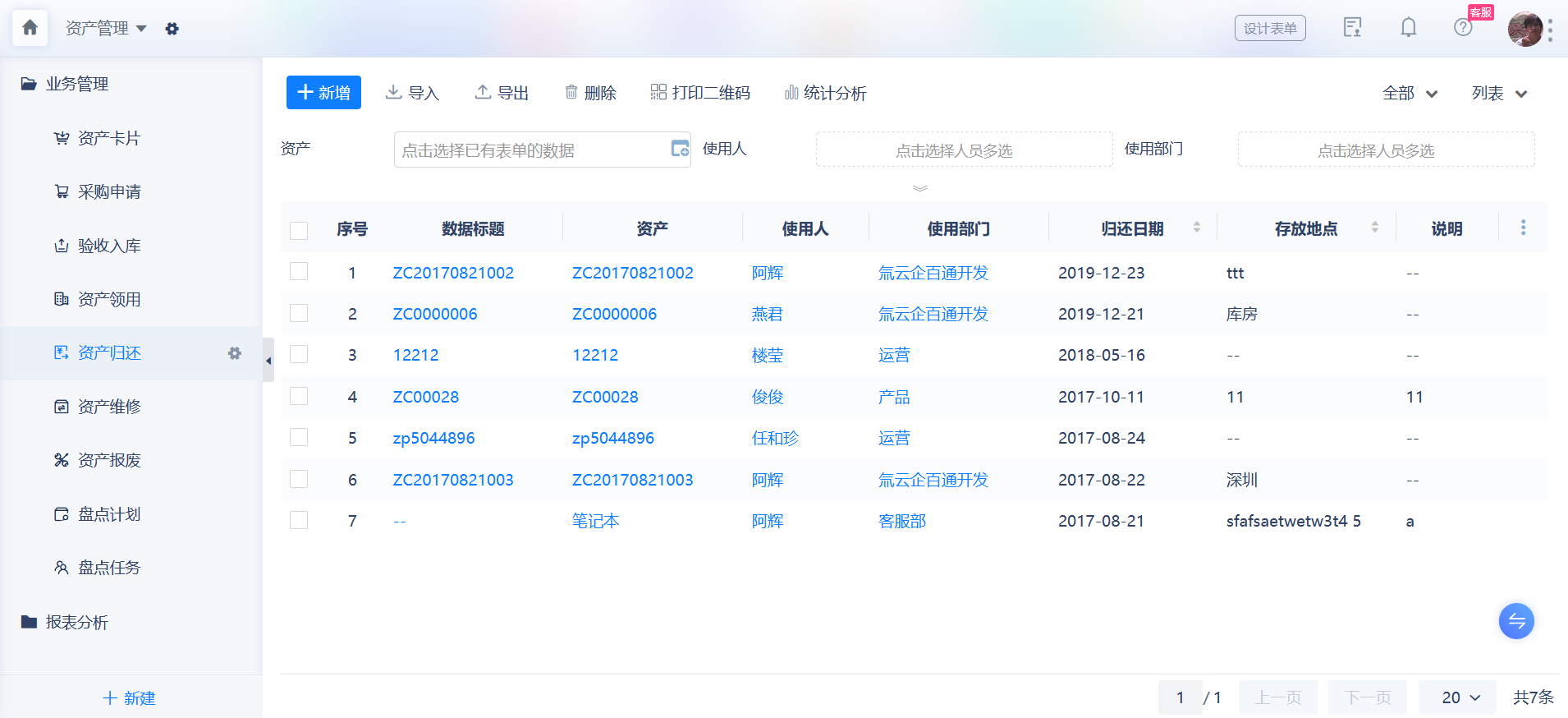This screenshot has width=1568, height=718.
Task: Click the red 客服 badge
Action: point(1481,12)
